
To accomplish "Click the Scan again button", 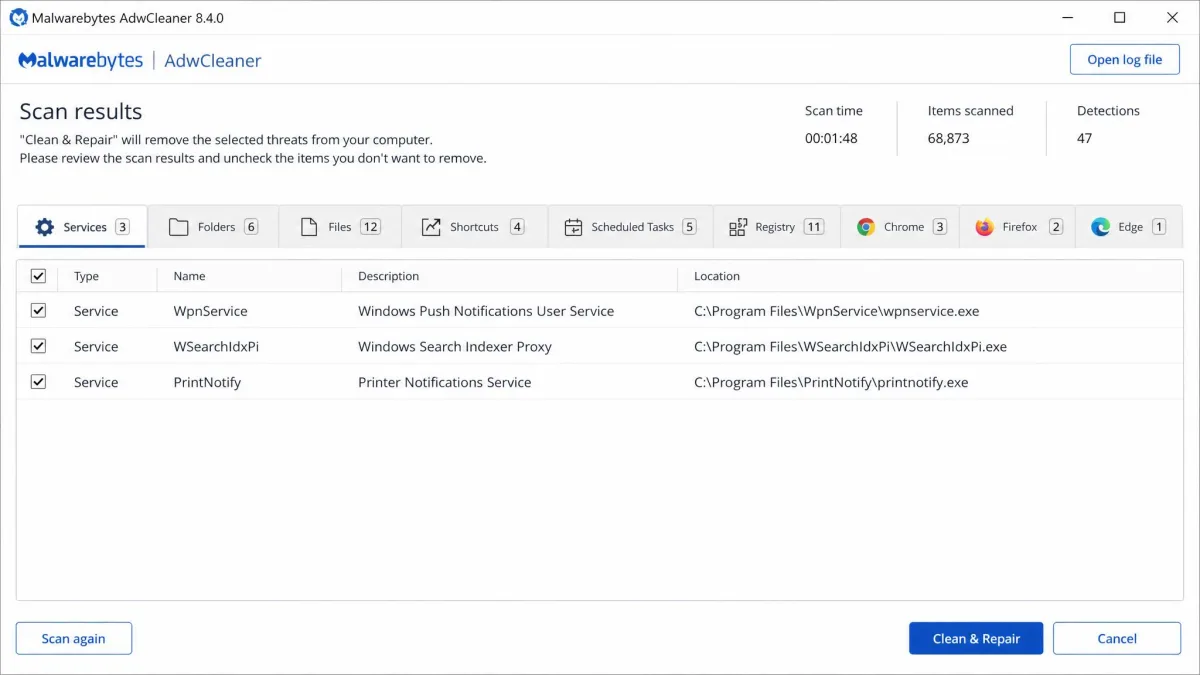I will (74, 638).
